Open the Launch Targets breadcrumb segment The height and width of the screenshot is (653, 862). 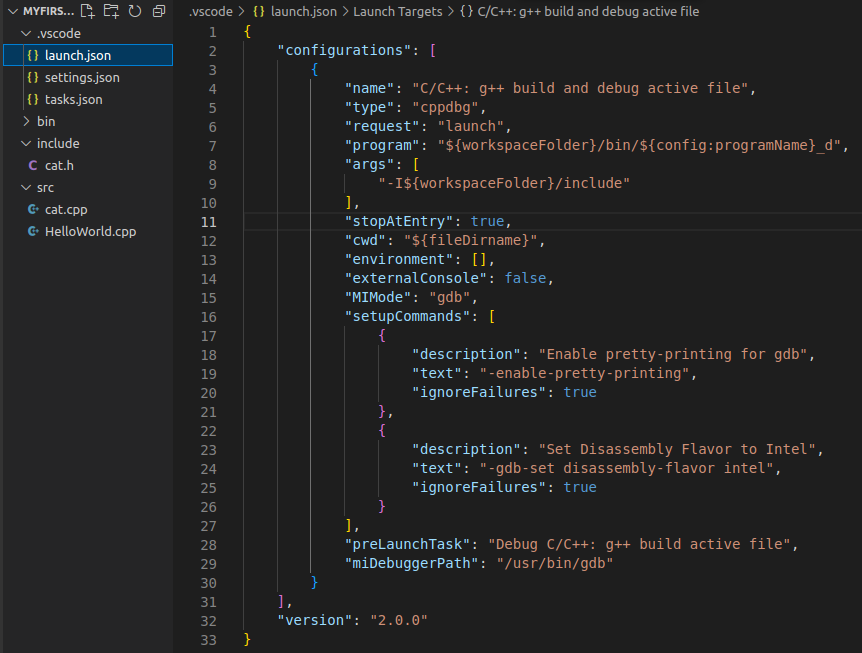pos(394,11)
